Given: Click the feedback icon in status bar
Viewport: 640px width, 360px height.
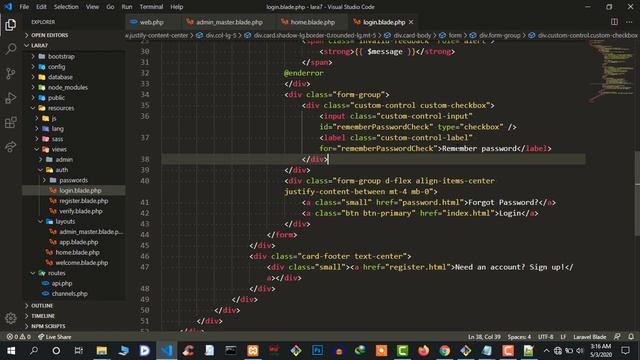Looking at the screenshot, I should click(x=617, y=337).
